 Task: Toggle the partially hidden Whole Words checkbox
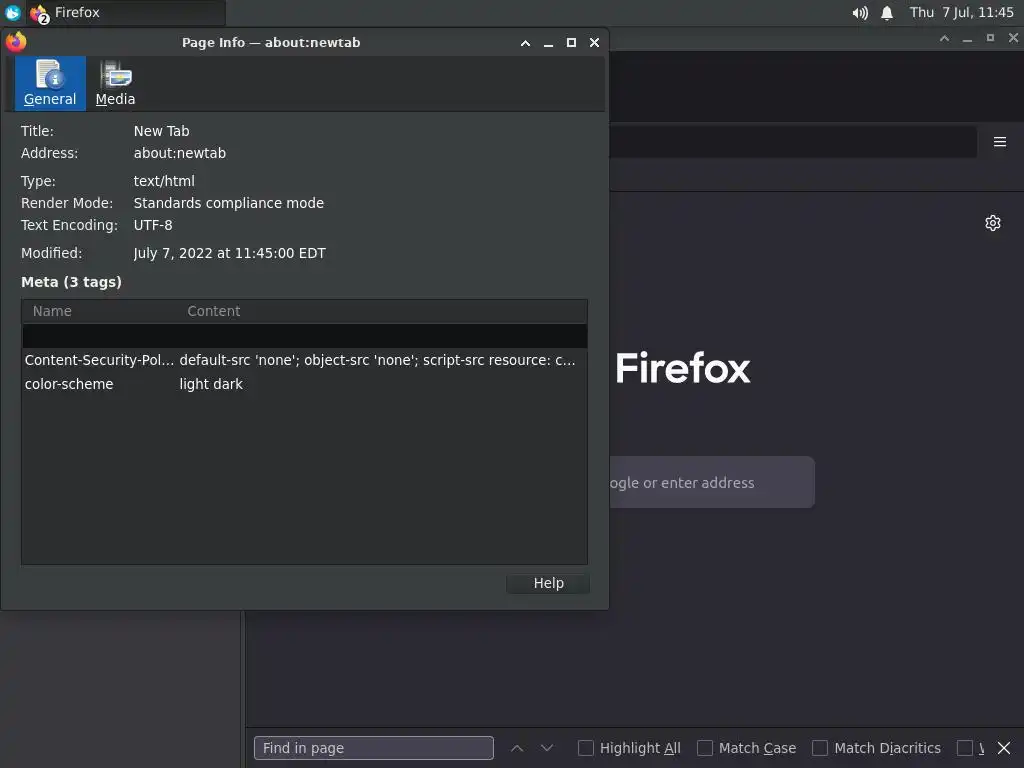click(x=965, y=748)
